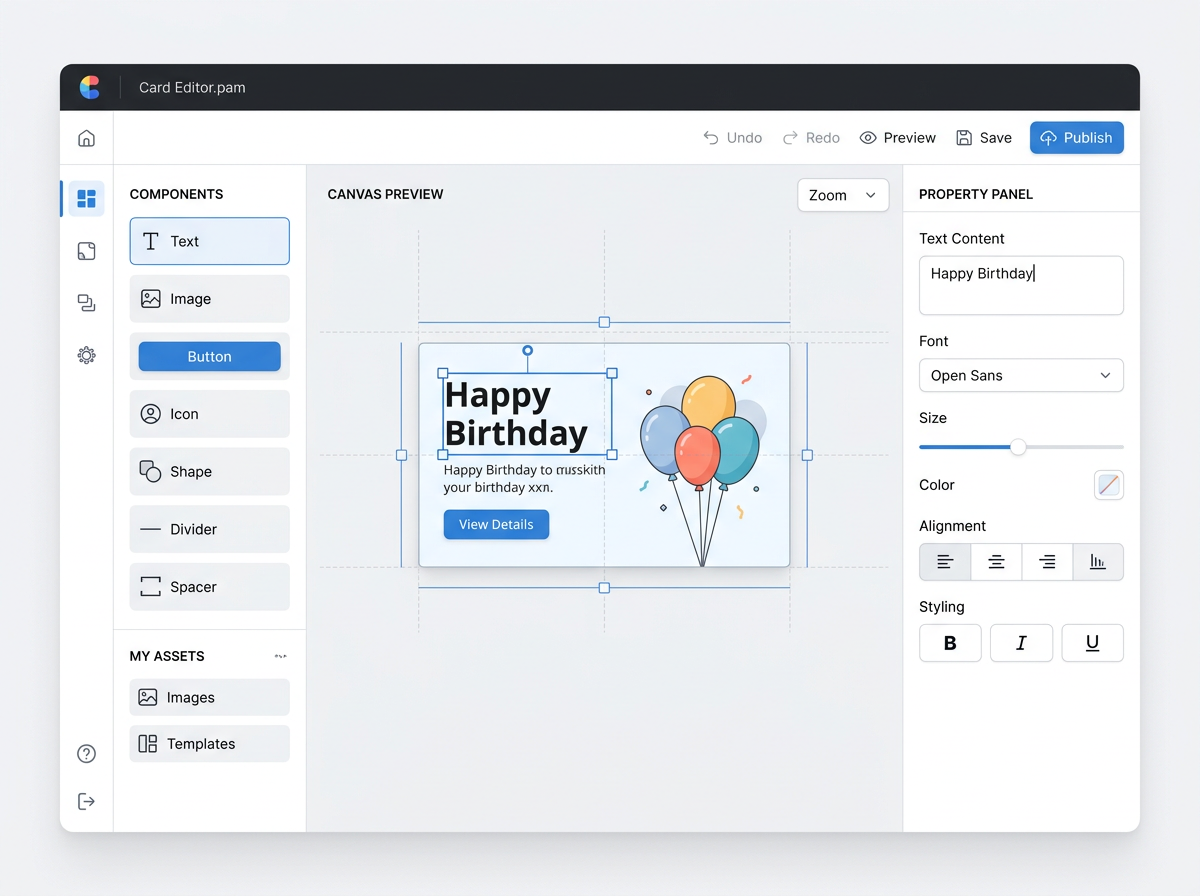This screenshot has height=896, width=1200.
Task: Set alignment to right
Action: pos(1047,562)
